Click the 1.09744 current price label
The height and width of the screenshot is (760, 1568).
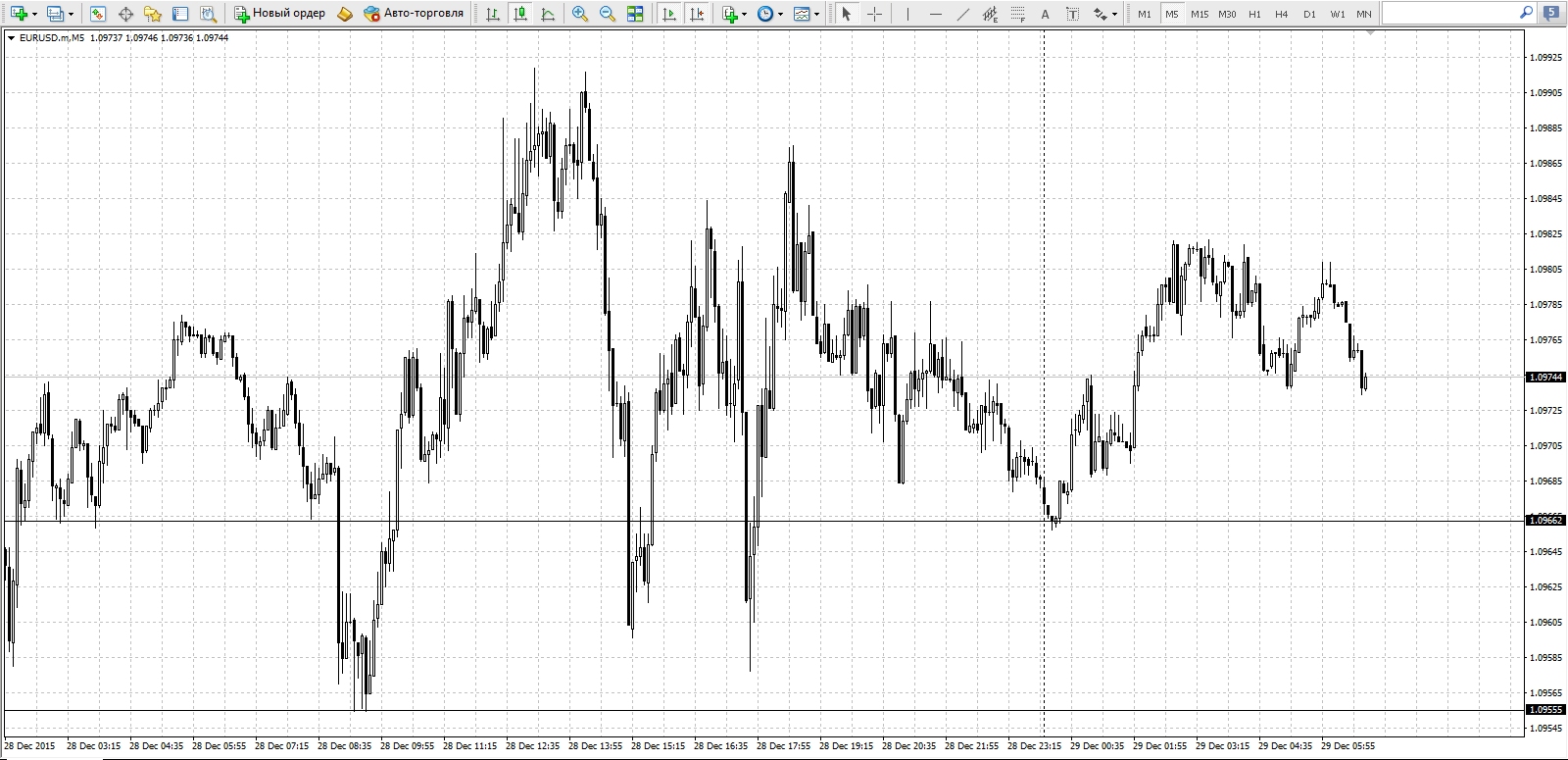(x=1545, y=378)
